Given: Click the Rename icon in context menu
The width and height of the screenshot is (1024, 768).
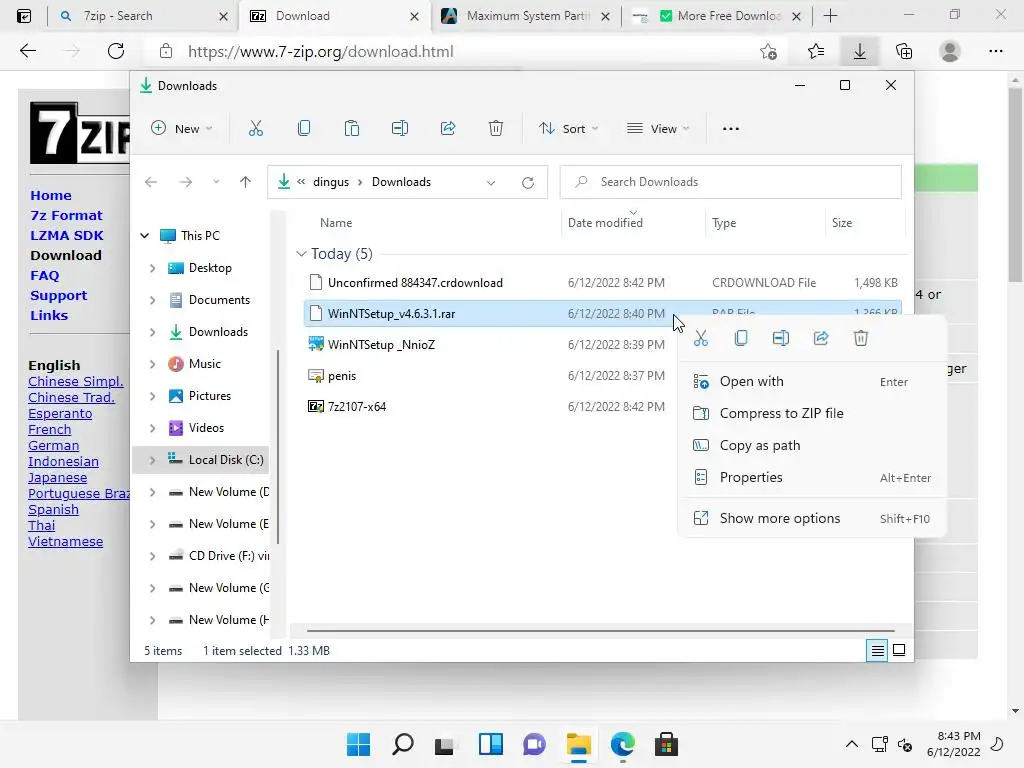Looking at the screenshot, I should click(780, 338).
